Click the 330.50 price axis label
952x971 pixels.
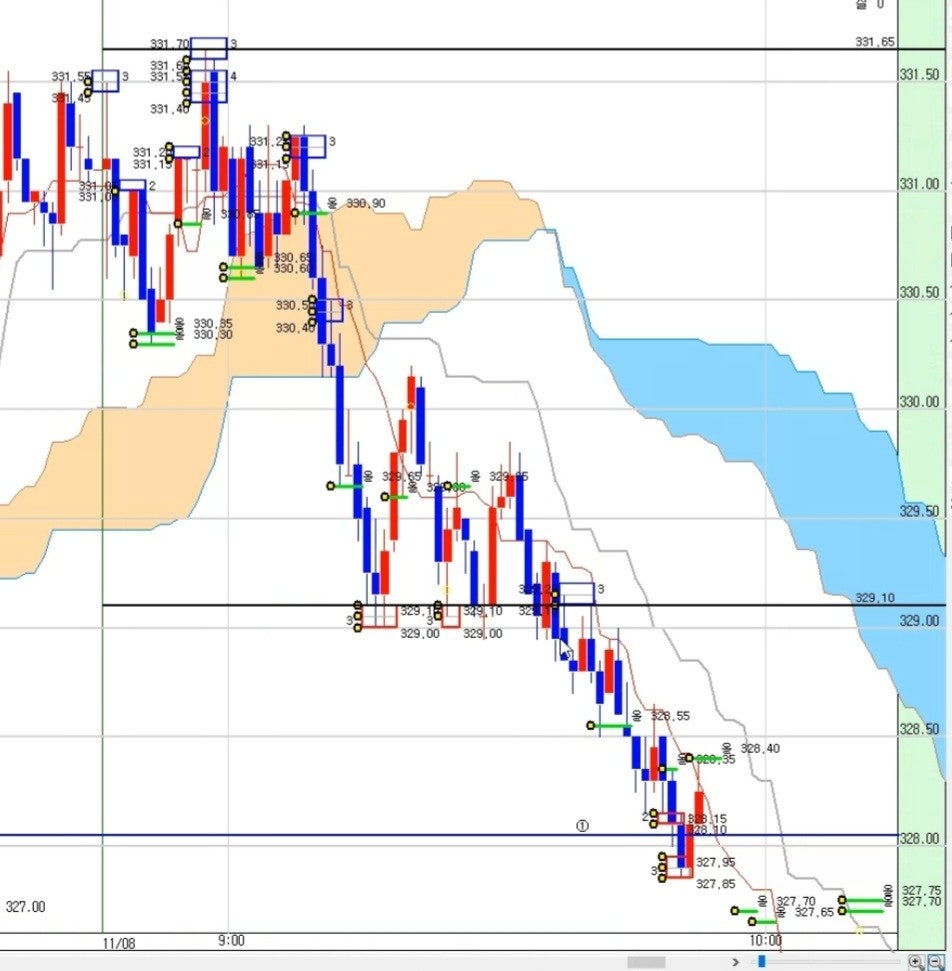(919, 293)
